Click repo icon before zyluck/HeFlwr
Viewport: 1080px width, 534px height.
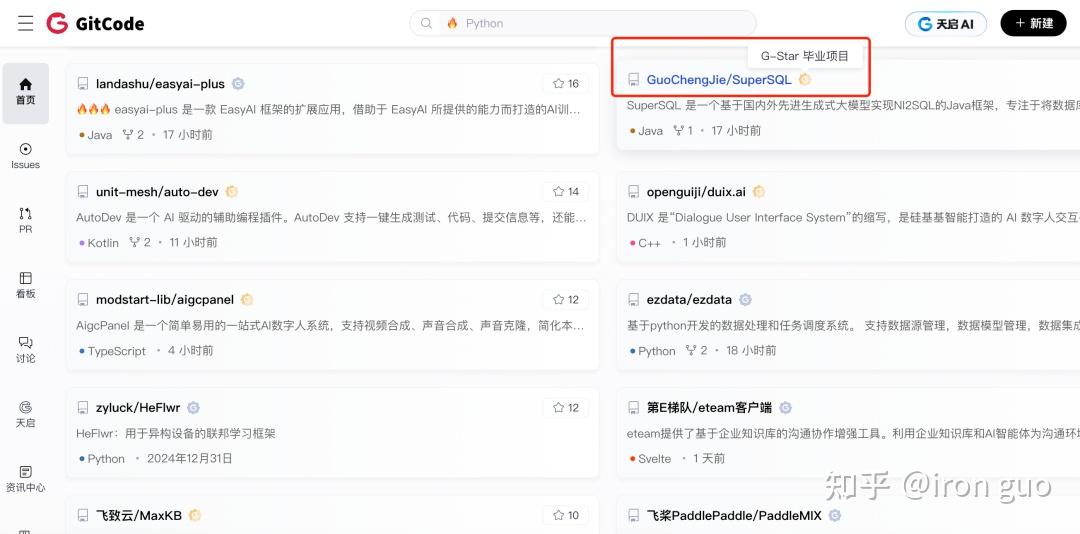click(83, 408)
